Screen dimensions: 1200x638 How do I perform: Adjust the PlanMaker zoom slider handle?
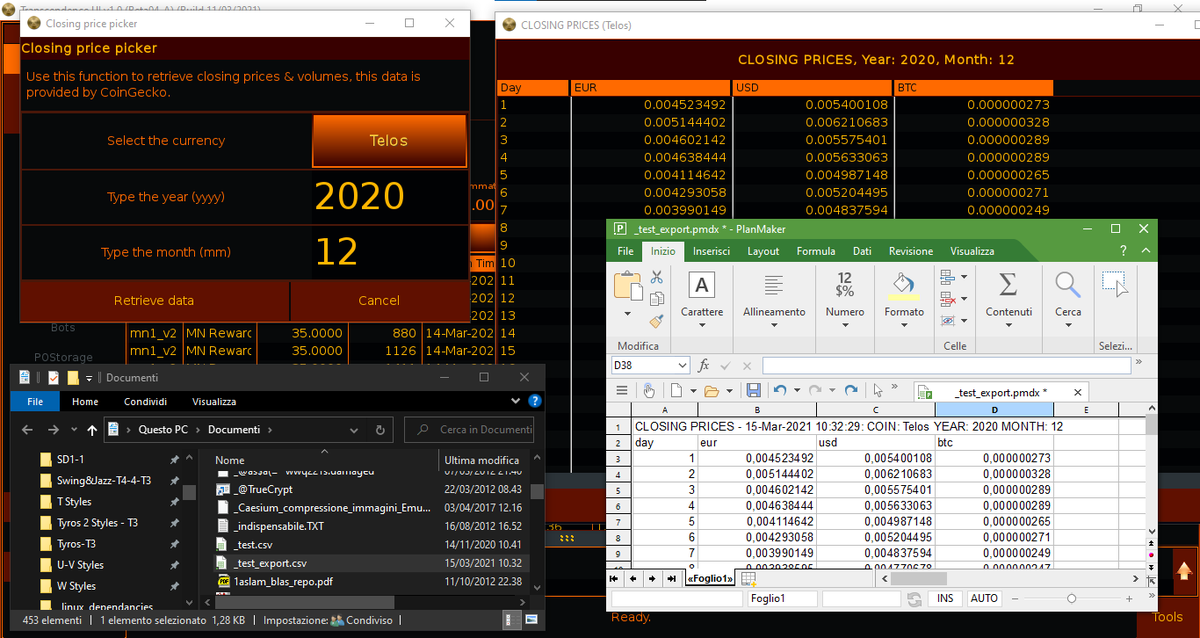click(1071, 598)
